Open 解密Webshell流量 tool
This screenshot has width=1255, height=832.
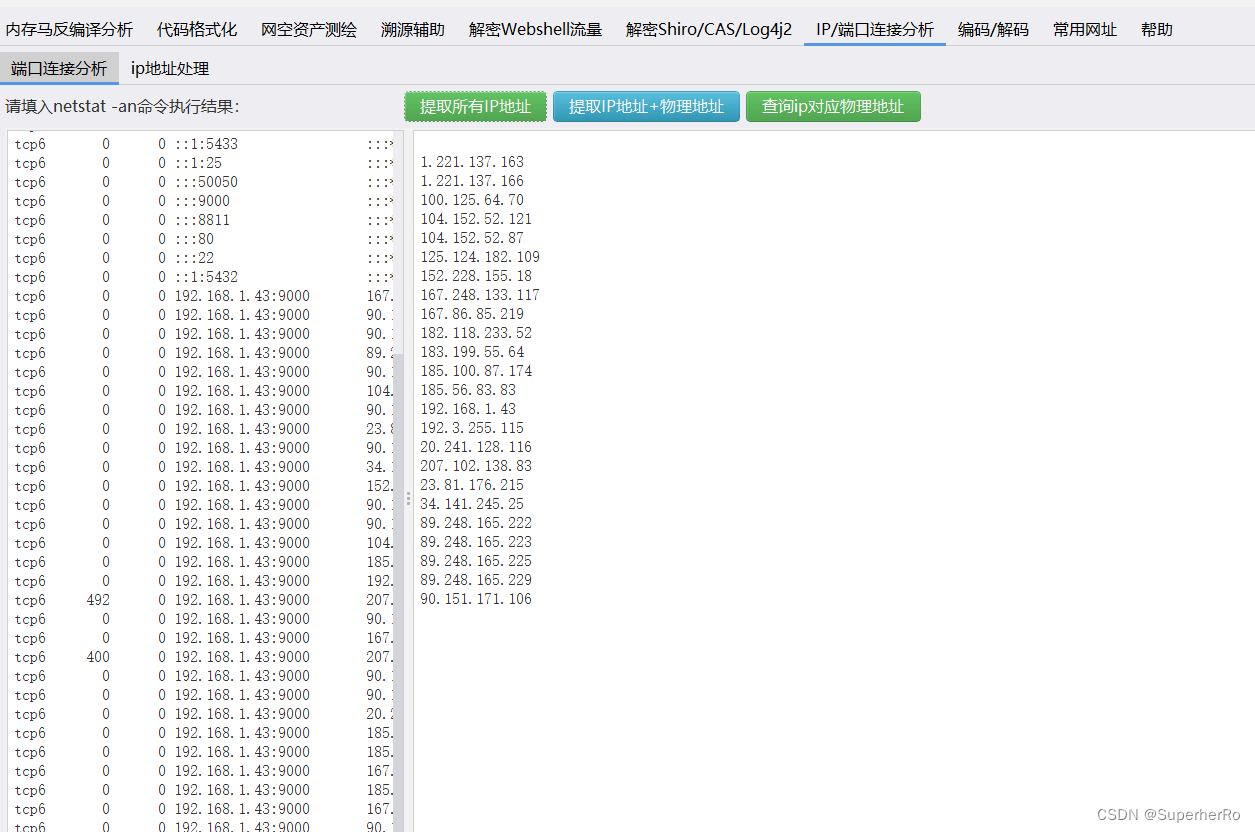click(x=535, y=29)
